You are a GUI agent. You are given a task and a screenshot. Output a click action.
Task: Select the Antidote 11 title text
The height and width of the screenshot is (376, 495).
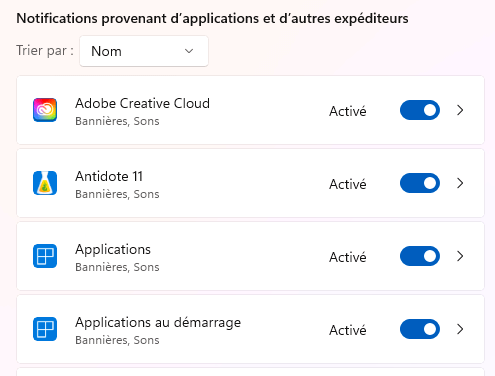(109, 176)
